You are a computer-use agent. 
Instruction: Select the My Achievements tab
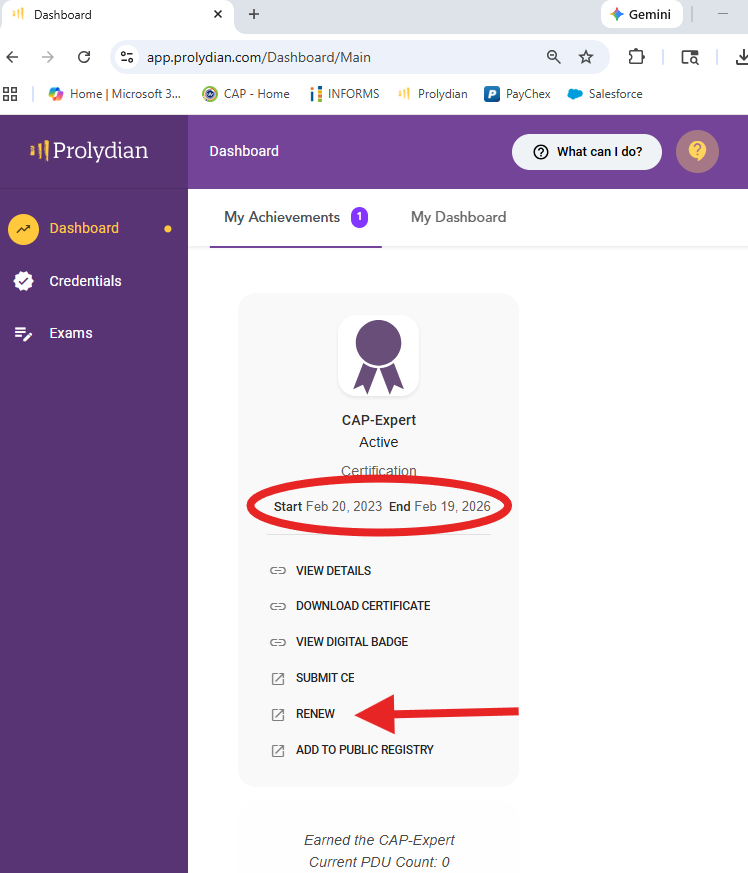coord(282,217)
